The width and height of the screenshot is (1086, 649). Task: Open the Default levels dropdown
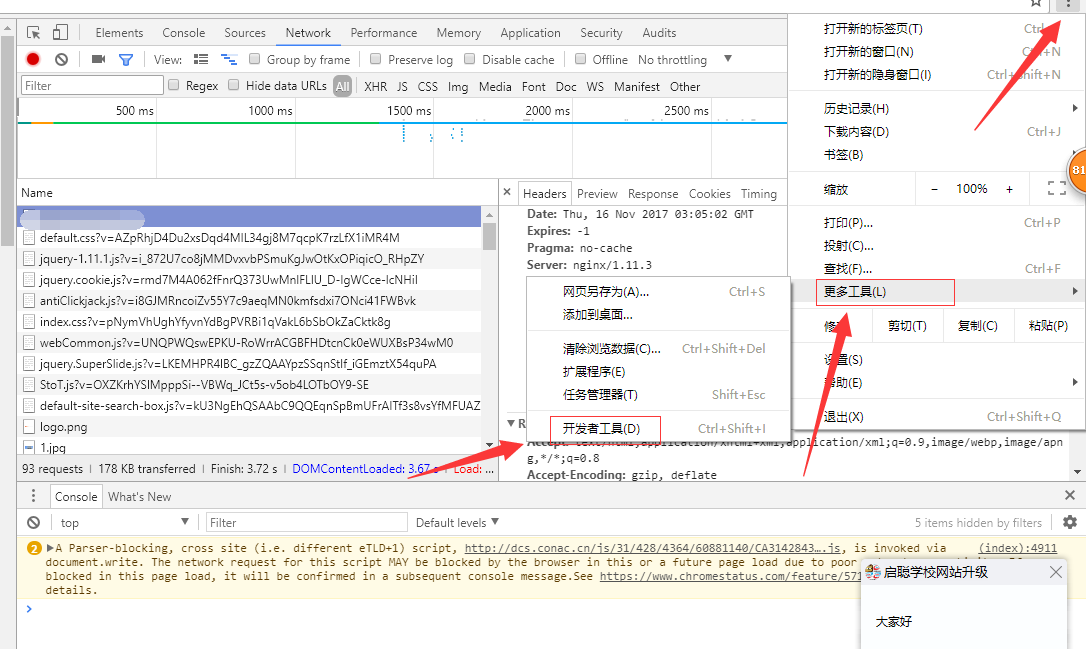(457, 522)
